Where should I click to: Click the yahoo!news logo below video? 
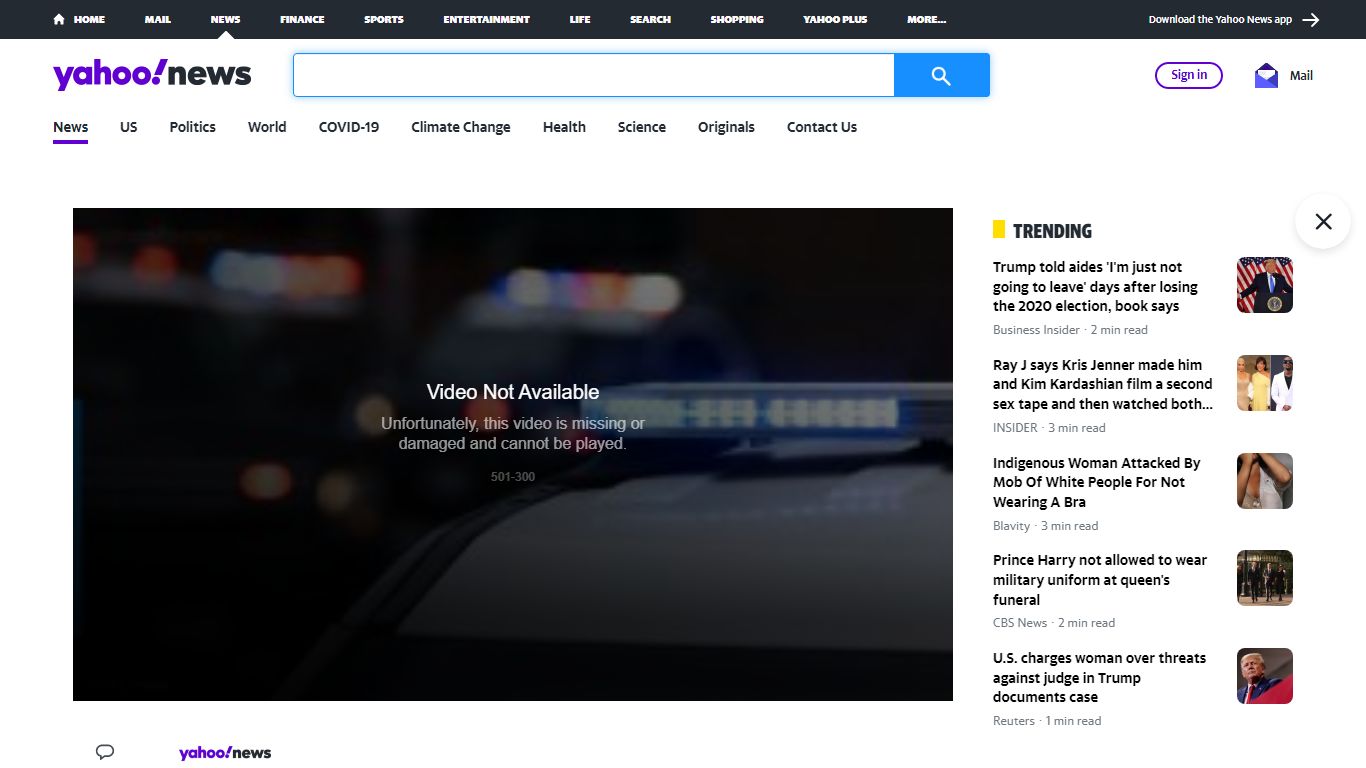tap(225, 752)
